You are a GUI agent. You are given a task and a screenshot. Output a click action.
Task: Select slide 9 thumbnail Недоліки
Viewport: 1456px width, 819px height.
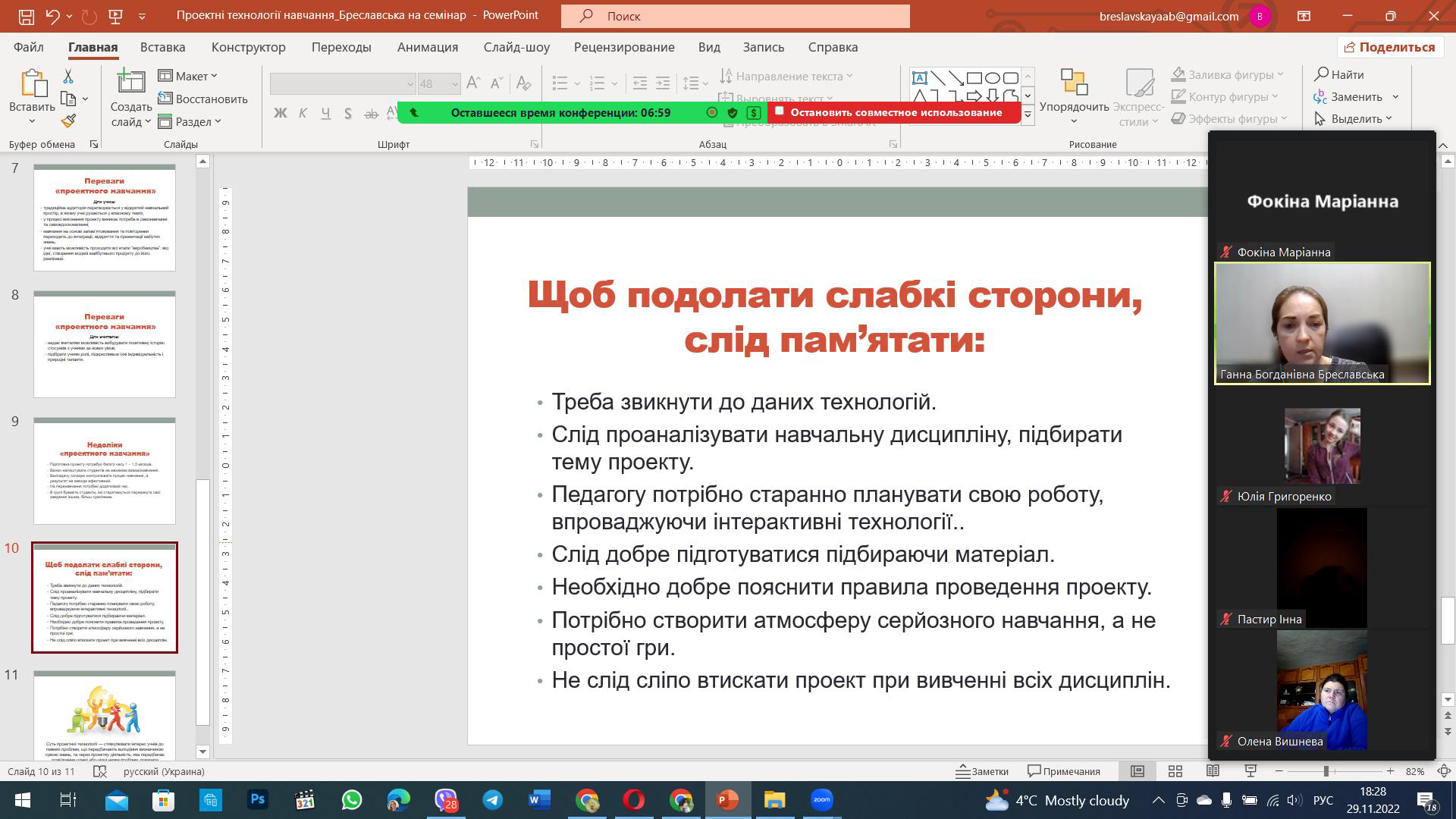tap(105, 470)
